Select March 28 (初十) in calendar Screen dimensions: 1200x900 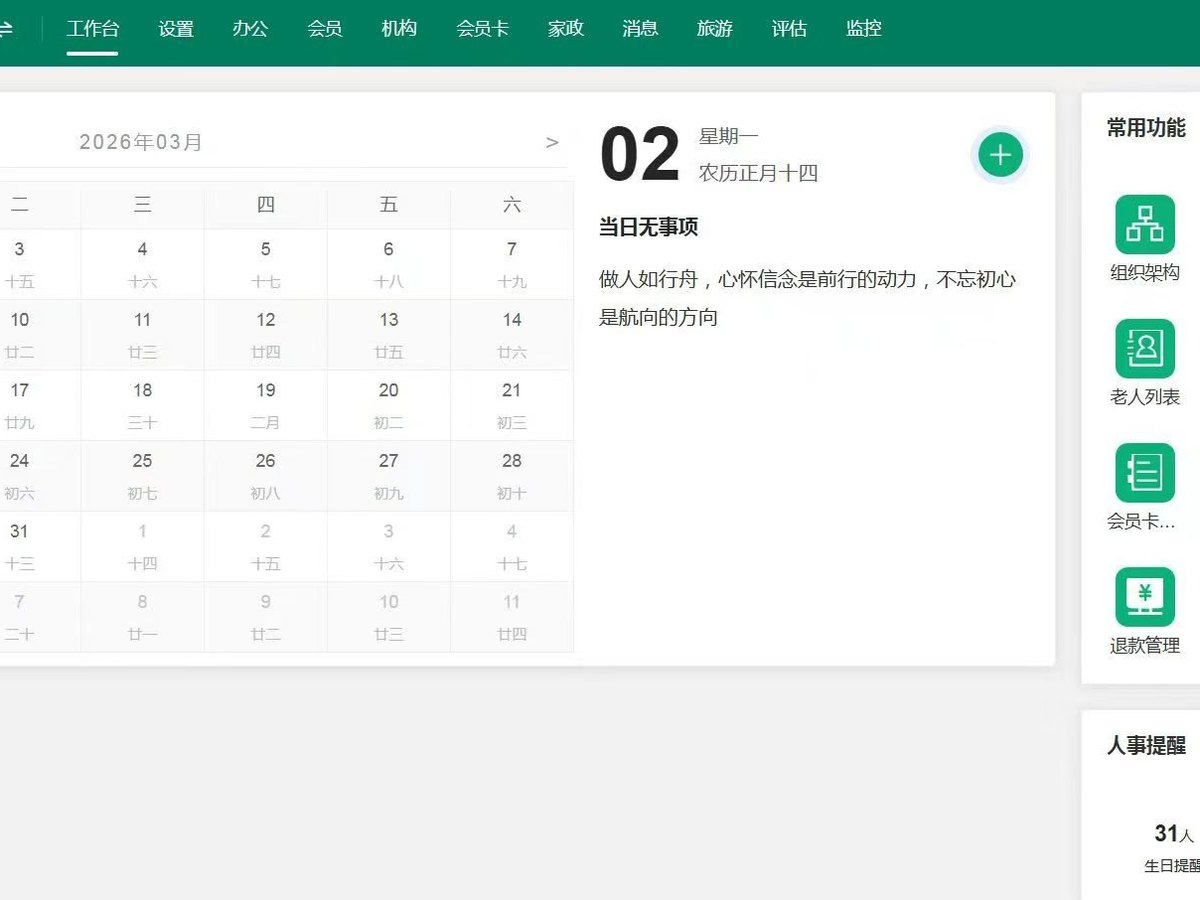click(511, 476)
